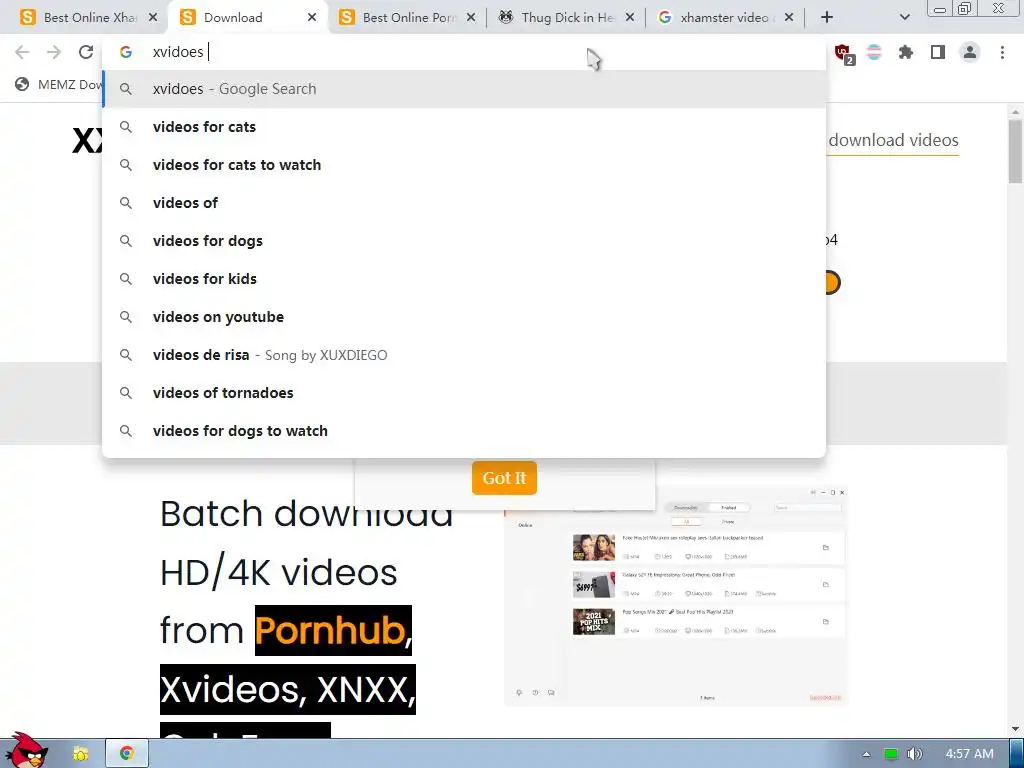Screen dimensions: 1024x768
Task: Click the address bar containing xvidoes
Action: [x=464, y=52]
